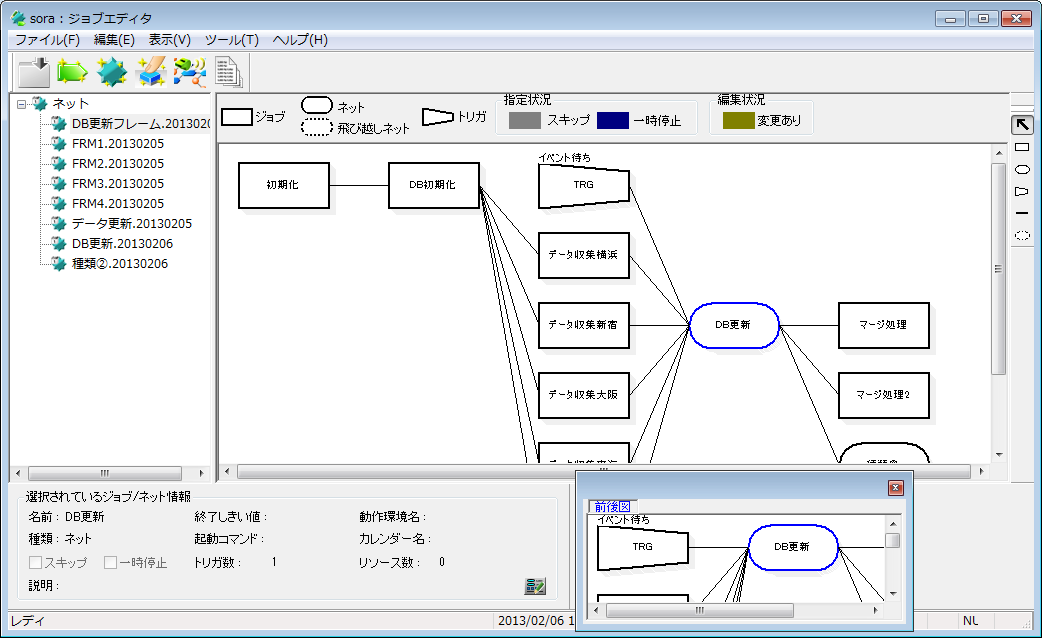Viewport: 1042px width, 638px height.
Task: Select the DB初期化 job node
Action: click(x=433, y=185)
